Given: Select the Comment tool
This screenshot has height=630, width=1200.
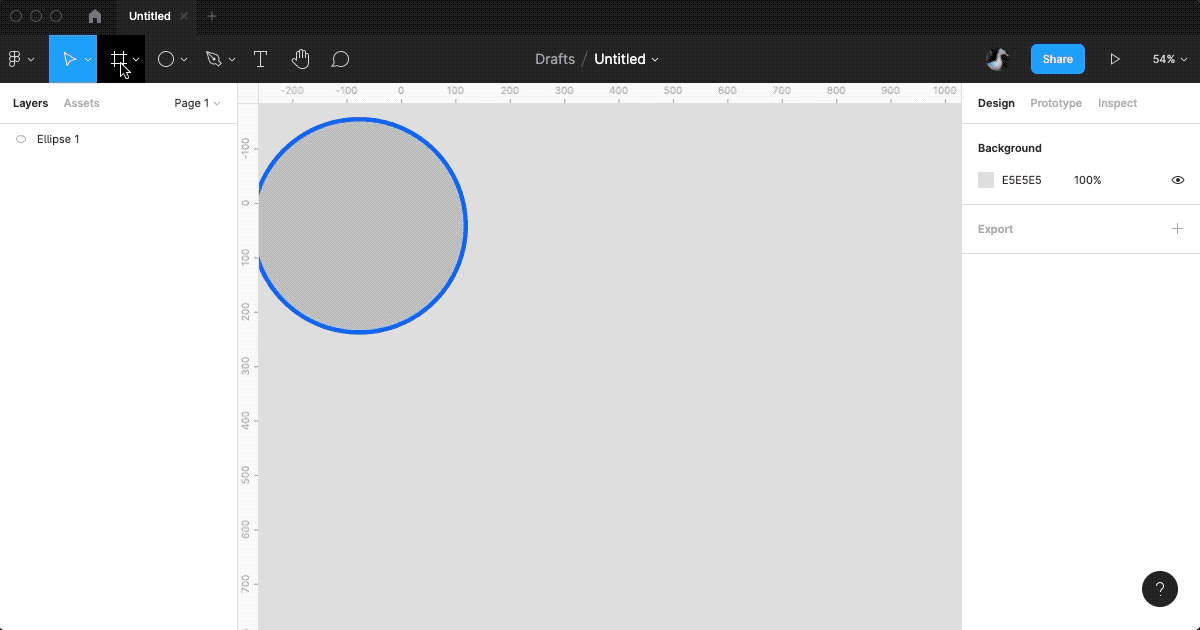Looking at the screenshot, I should click(340, 59).
